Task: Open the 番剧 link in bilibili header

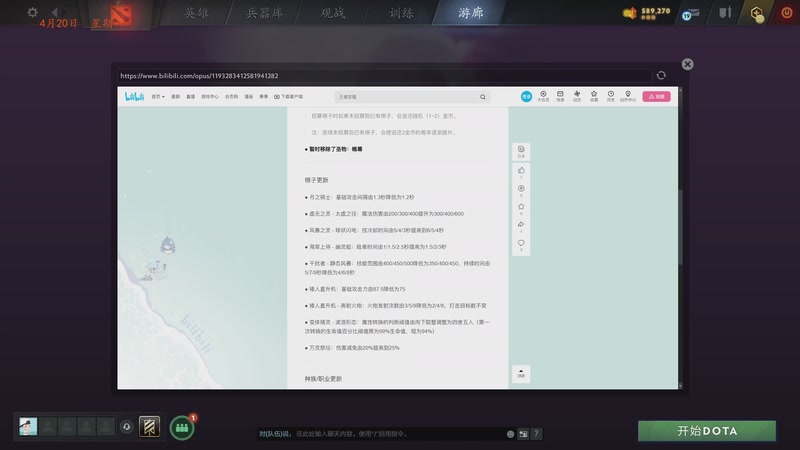Action: click(x=176, y=96)
